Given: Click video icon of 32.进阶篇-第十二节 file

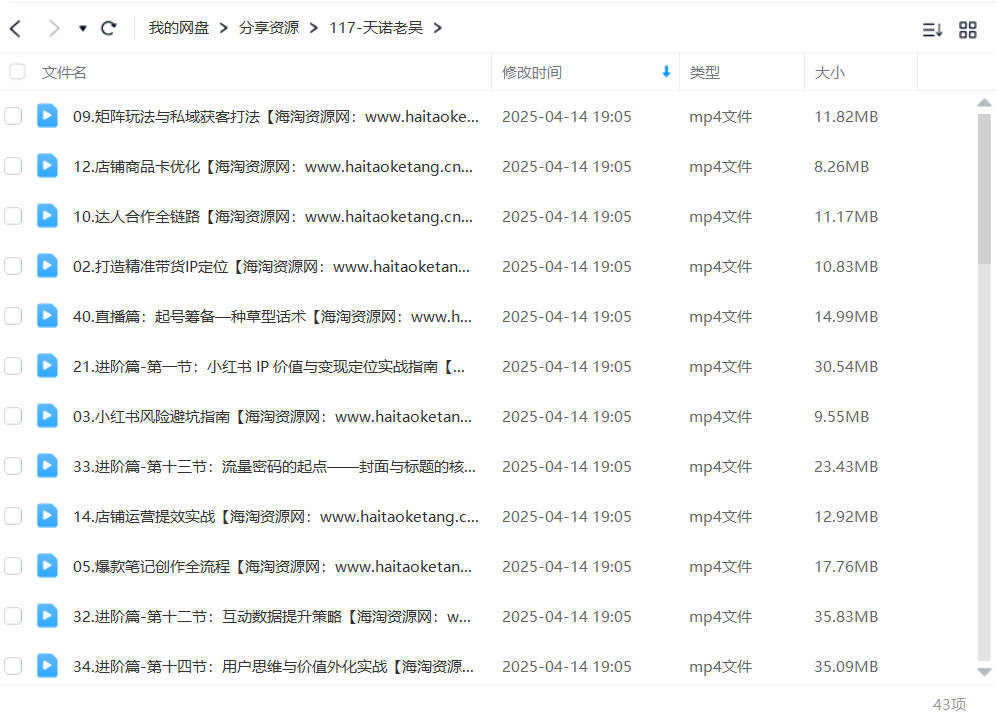Looking at the screenshot, I should point(47,616).
